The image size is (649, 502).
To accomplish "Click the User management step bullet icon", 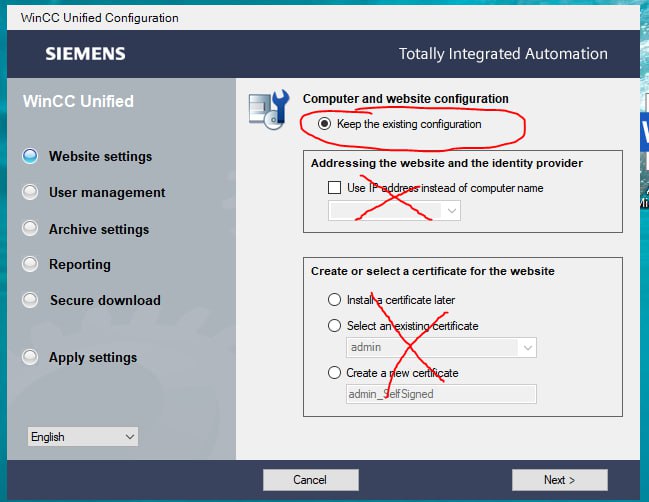I will [x=30, y=192].
